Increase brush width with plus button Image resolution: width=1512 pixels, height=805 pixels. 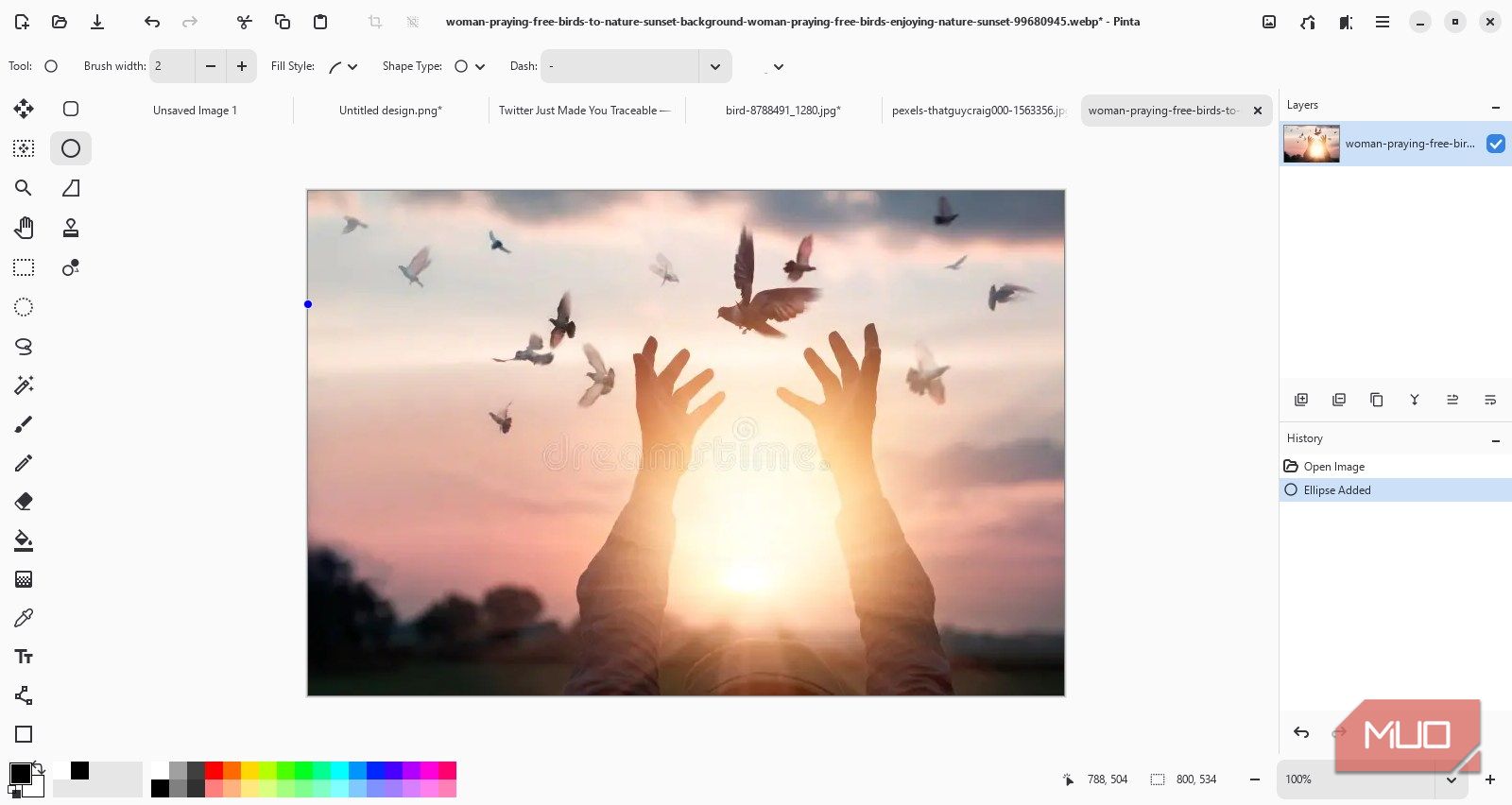[242, 66]
